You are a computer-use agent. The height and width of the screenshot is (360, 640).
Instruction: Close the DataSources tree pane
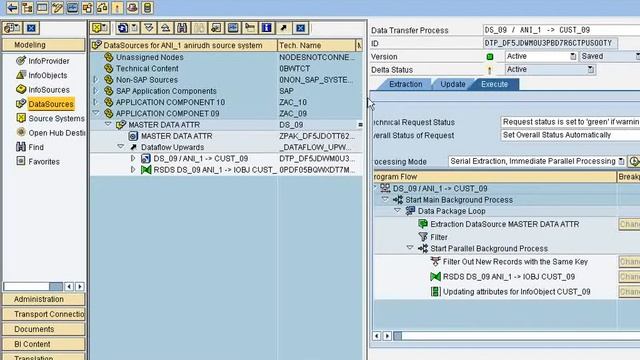pos(300,28)
